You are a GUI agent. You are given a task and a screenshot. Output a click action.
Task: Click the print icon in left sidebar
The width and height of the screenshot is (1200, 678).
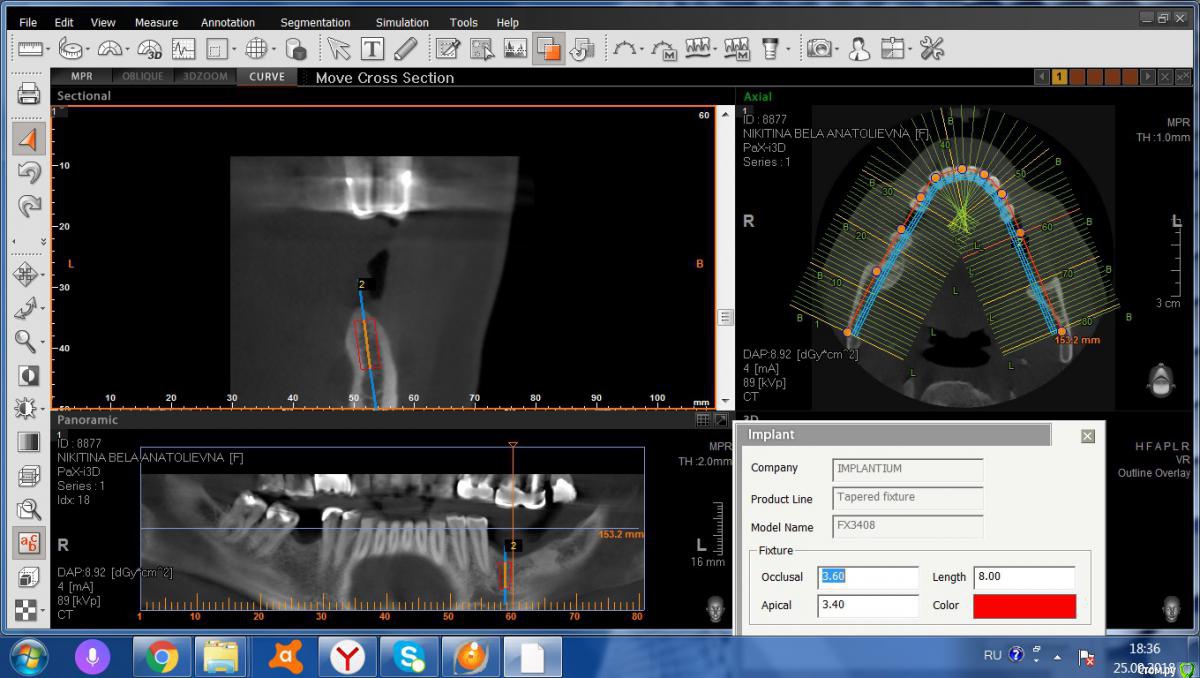tap(29, 95)
